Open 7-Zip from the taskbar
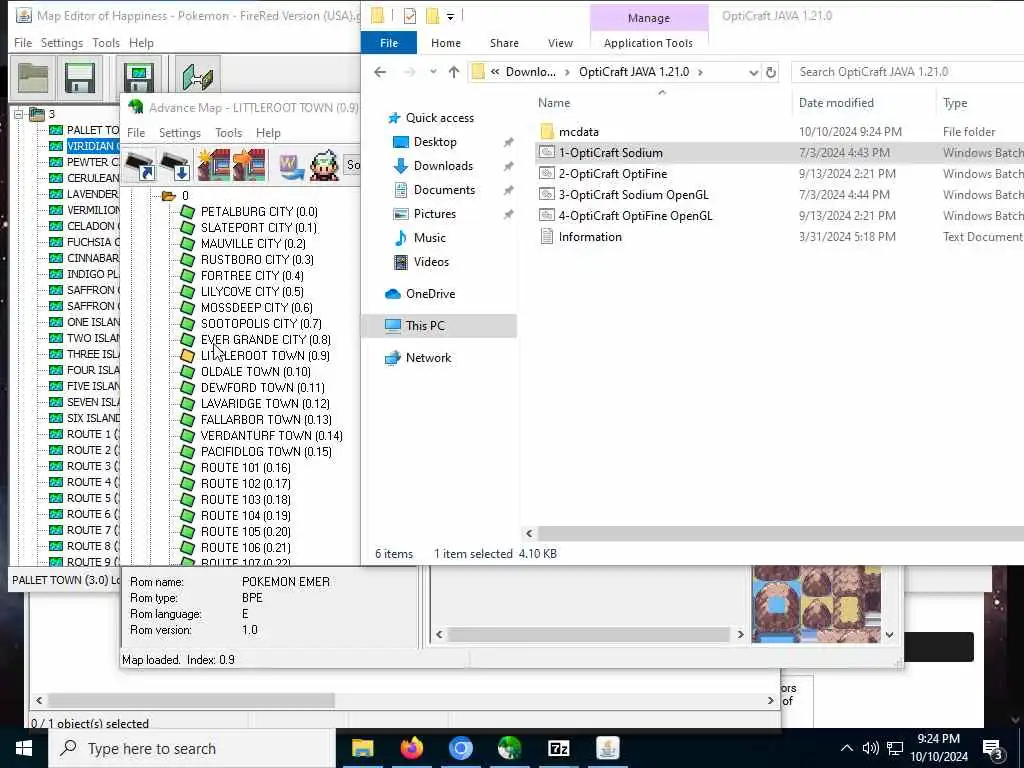 (558, 748)
